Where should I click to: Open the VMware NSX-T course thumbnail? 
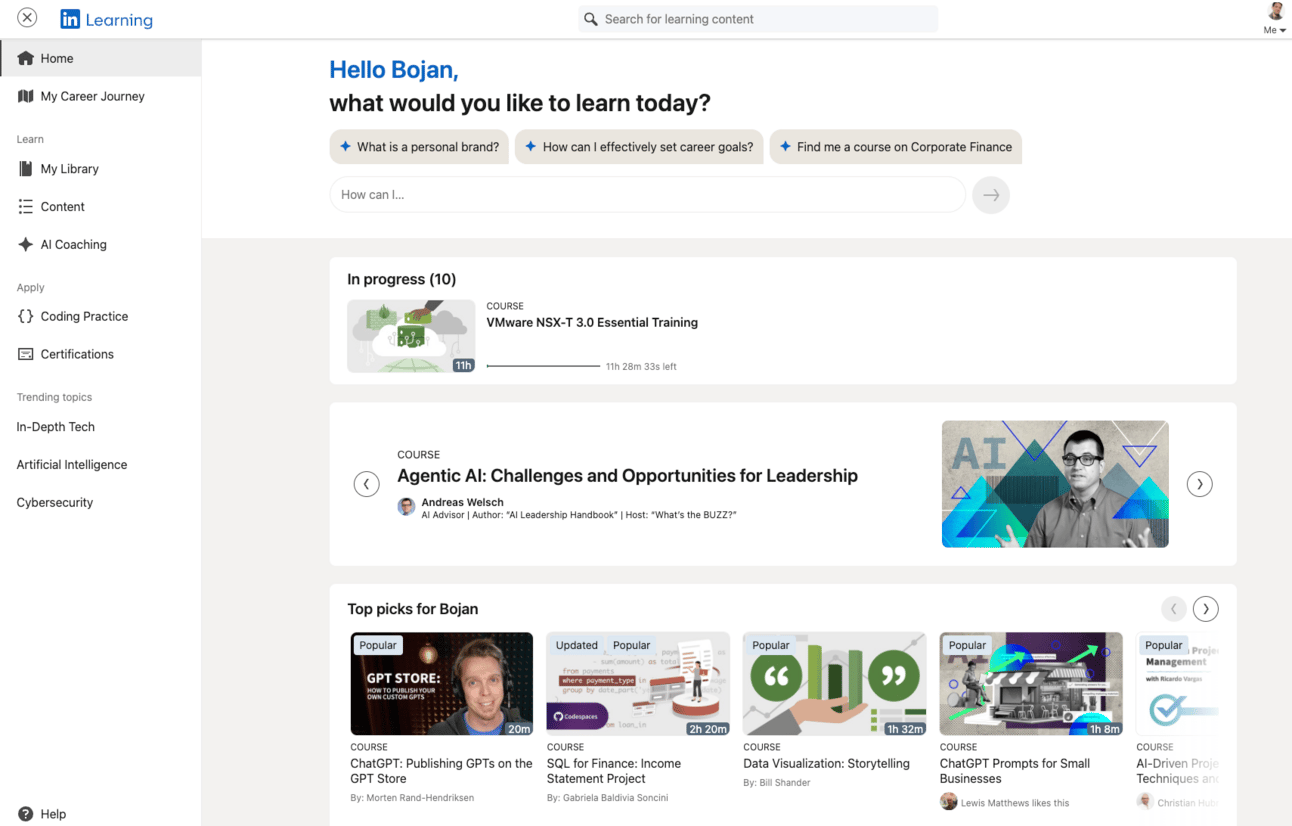tap(411, 336)
